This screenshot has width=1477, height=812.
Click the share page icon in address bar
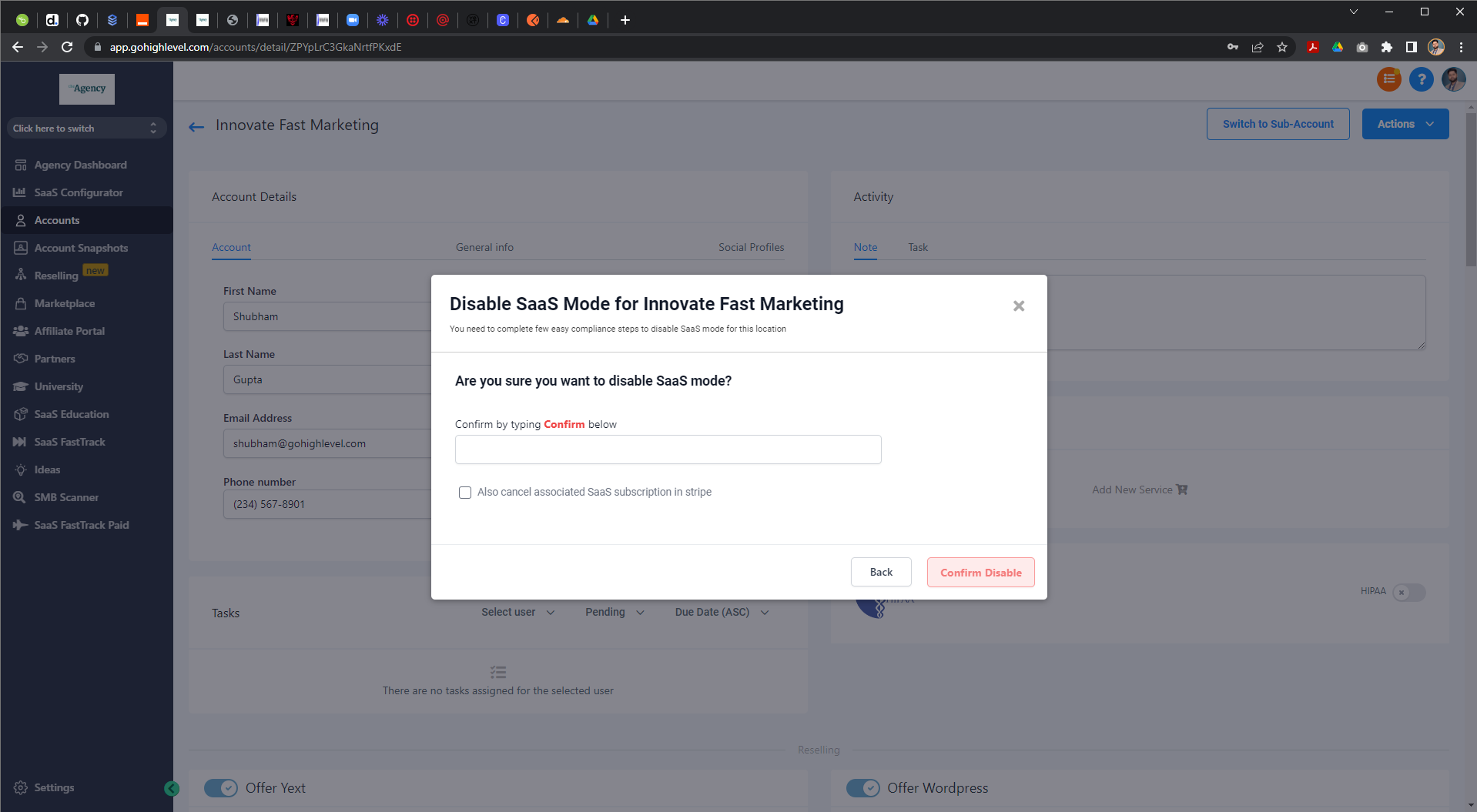(1257, 47)
